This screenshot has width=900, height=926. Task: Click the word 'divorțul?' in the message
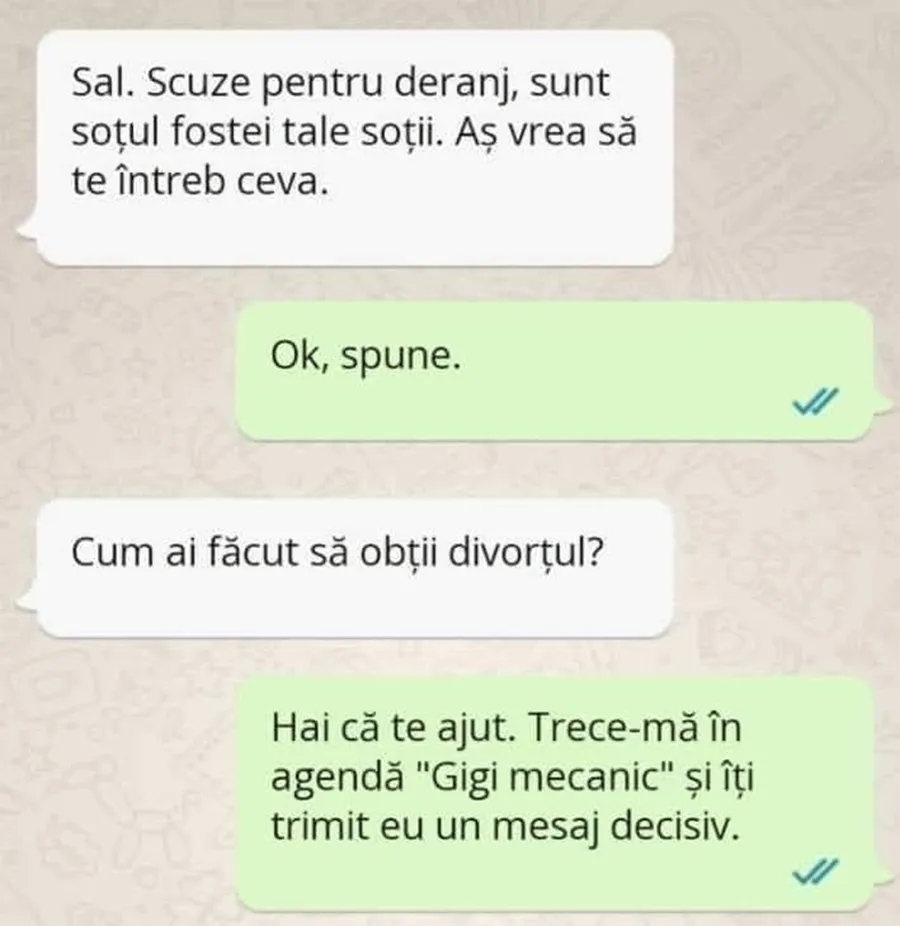point(526,553)
